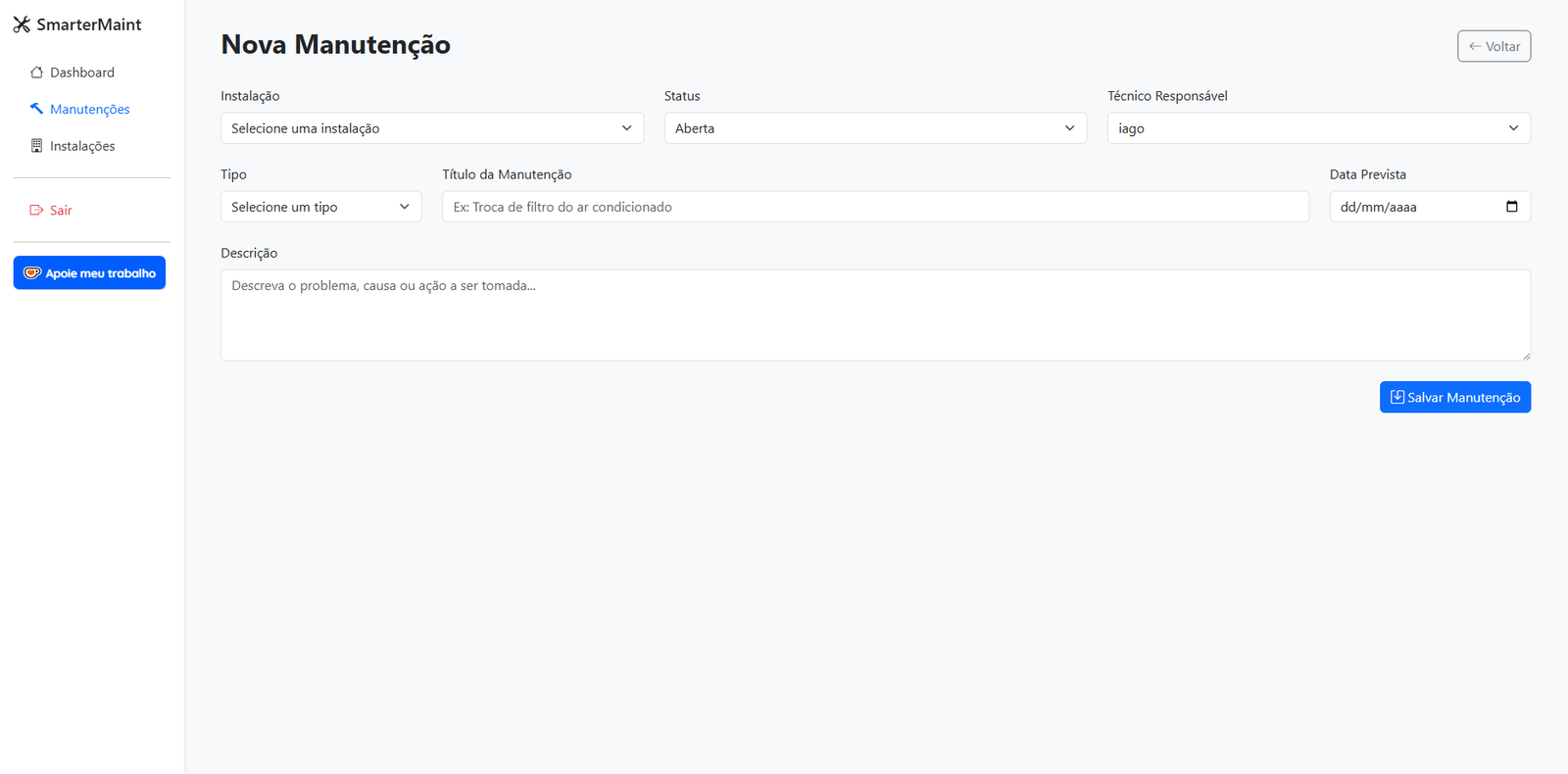Open Instalações sidebar menu item
The height and width of the screenshot is (774, 1568).
tap(82, 146)
